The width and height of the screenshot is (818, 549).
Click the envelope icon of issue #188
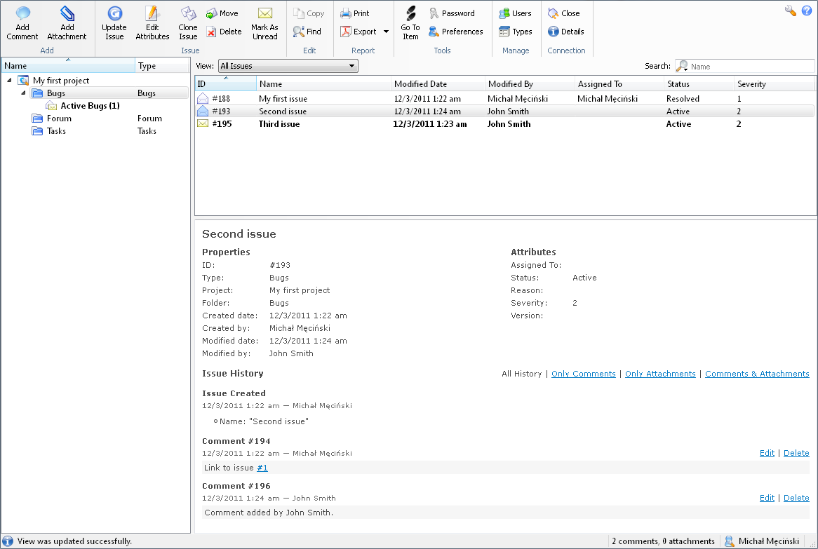[x=202, y=98]
